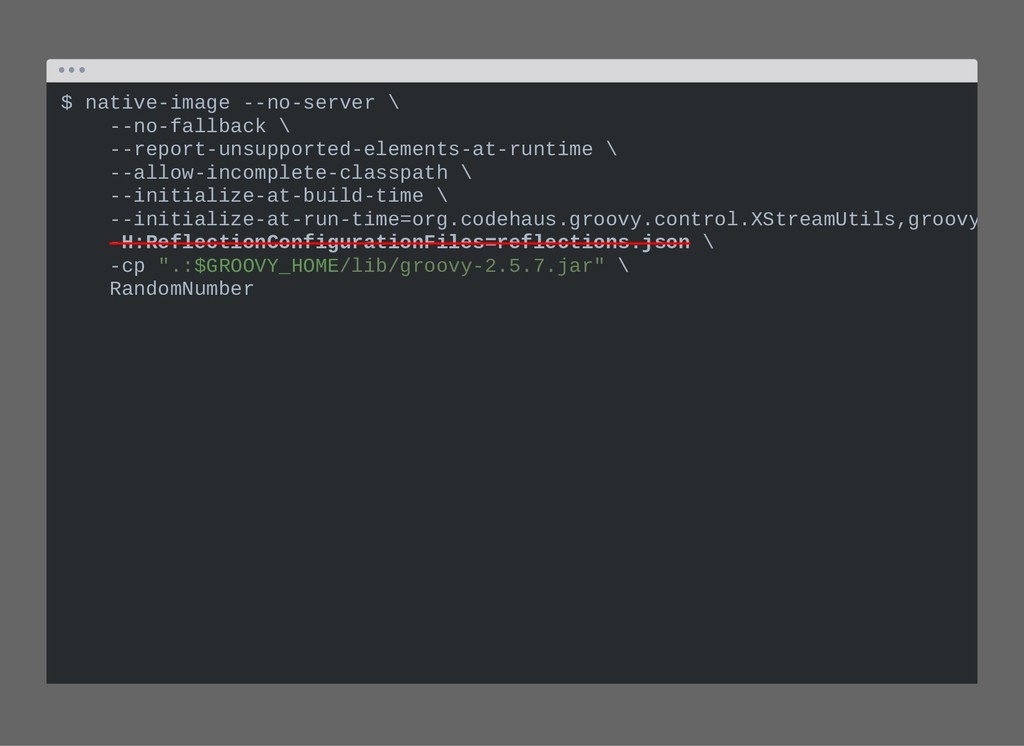Click the "native-image --no-server" command line
1024x746 pixels.
point(230,103)
